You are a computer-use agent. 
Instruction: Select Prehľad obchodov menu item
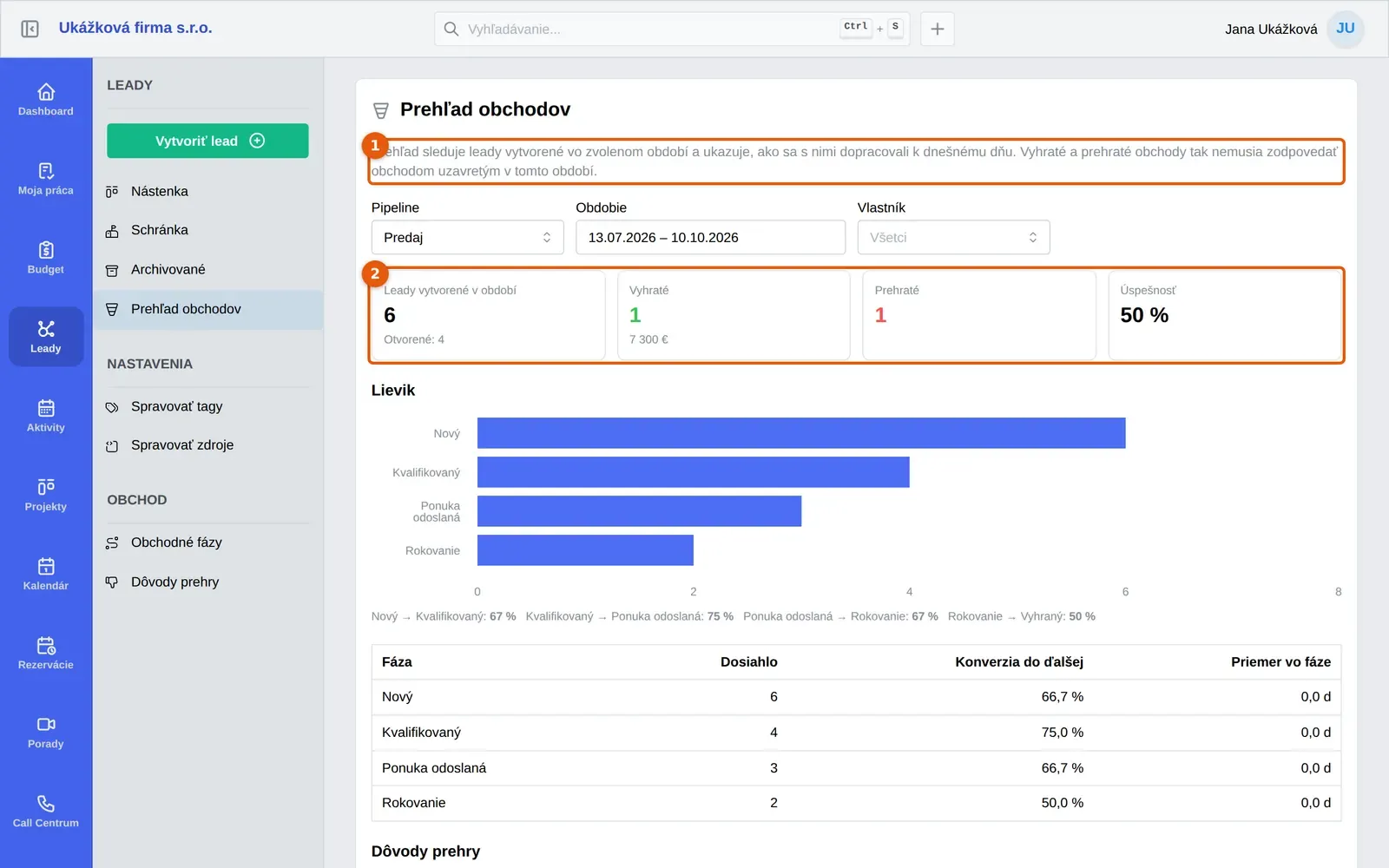pyautogui.click(x=208, y=309)
